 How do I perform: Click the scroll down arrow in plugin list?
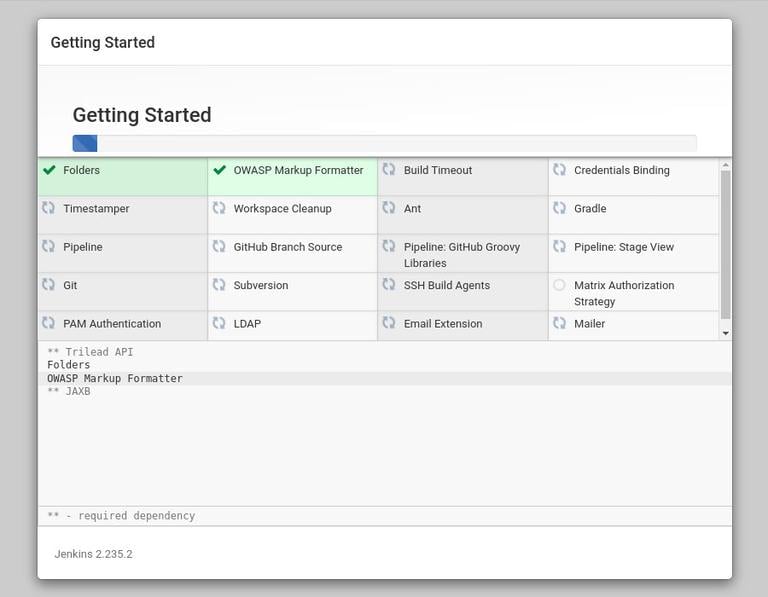pyautogui.click(x=725, y=333)
